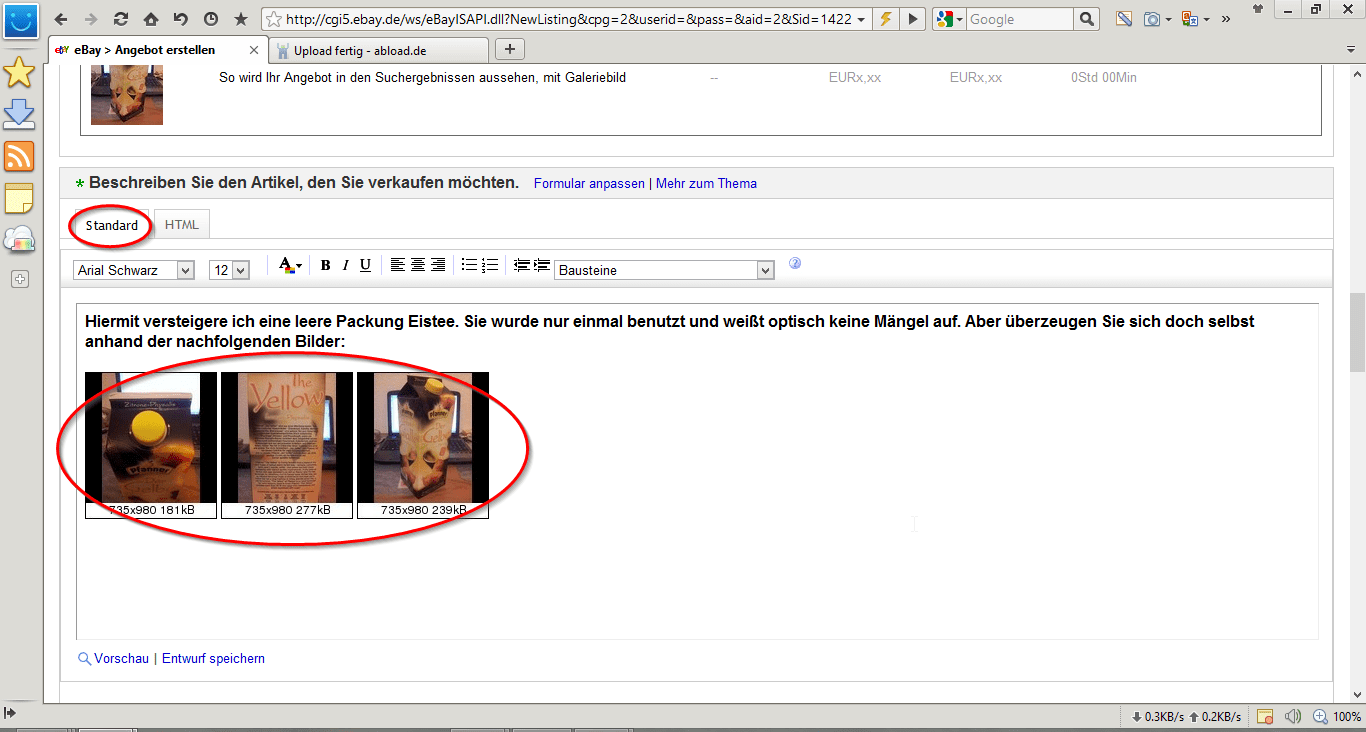Go forward to the next page
Viewport: 1366px width, 732px height.
pos(91,19)
